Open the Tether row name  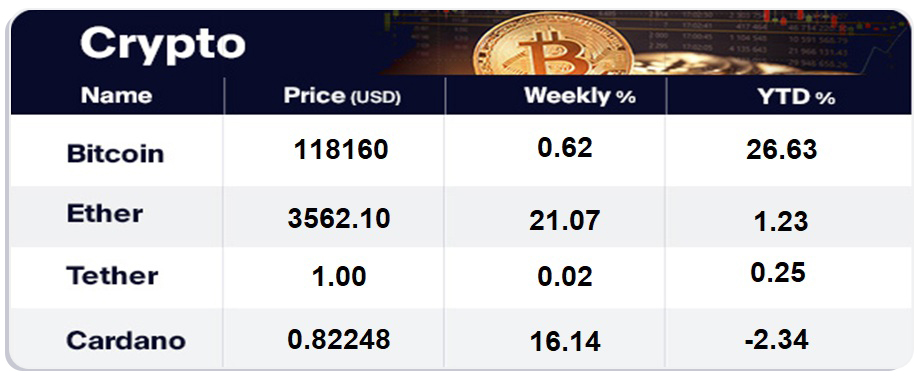pos(112,275)
